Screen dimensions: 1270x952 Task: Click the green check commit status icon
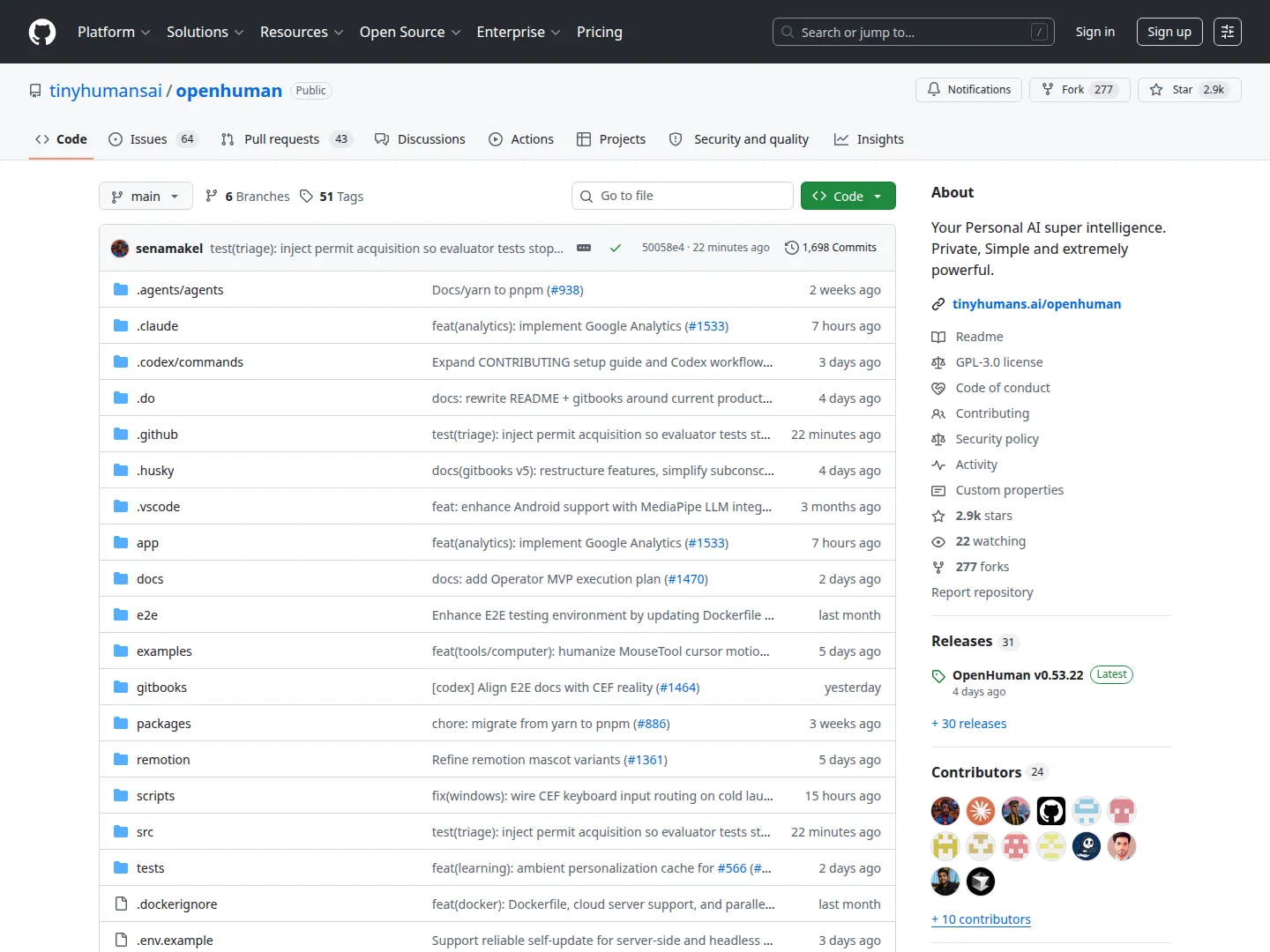(616, 249)
